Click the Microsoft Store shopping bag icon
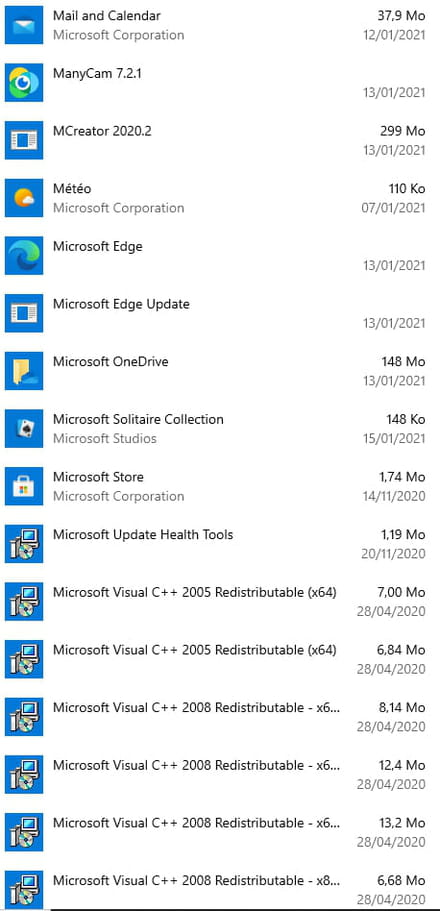Image resolution: width=440 pixels, height=911 pixels. pyautogui.click(x=24, y=486)
